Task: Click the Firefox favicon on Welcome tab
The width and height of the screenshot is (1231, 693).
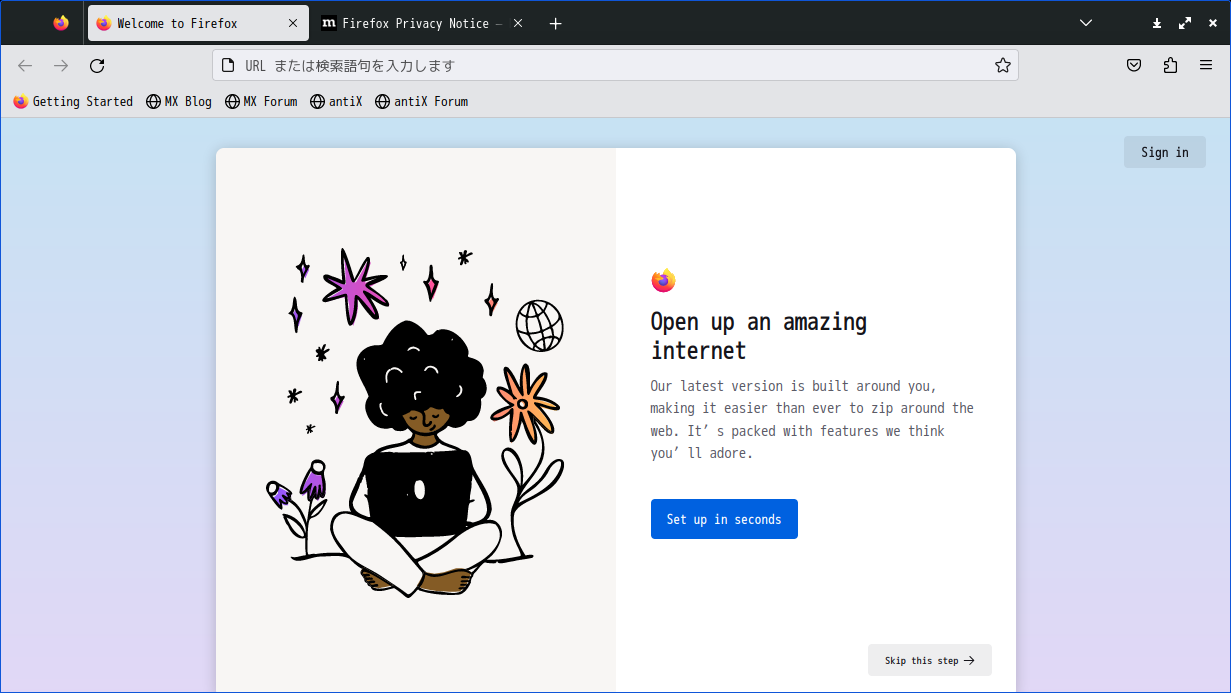Action: pyautogui.click(x=104, y=23)
